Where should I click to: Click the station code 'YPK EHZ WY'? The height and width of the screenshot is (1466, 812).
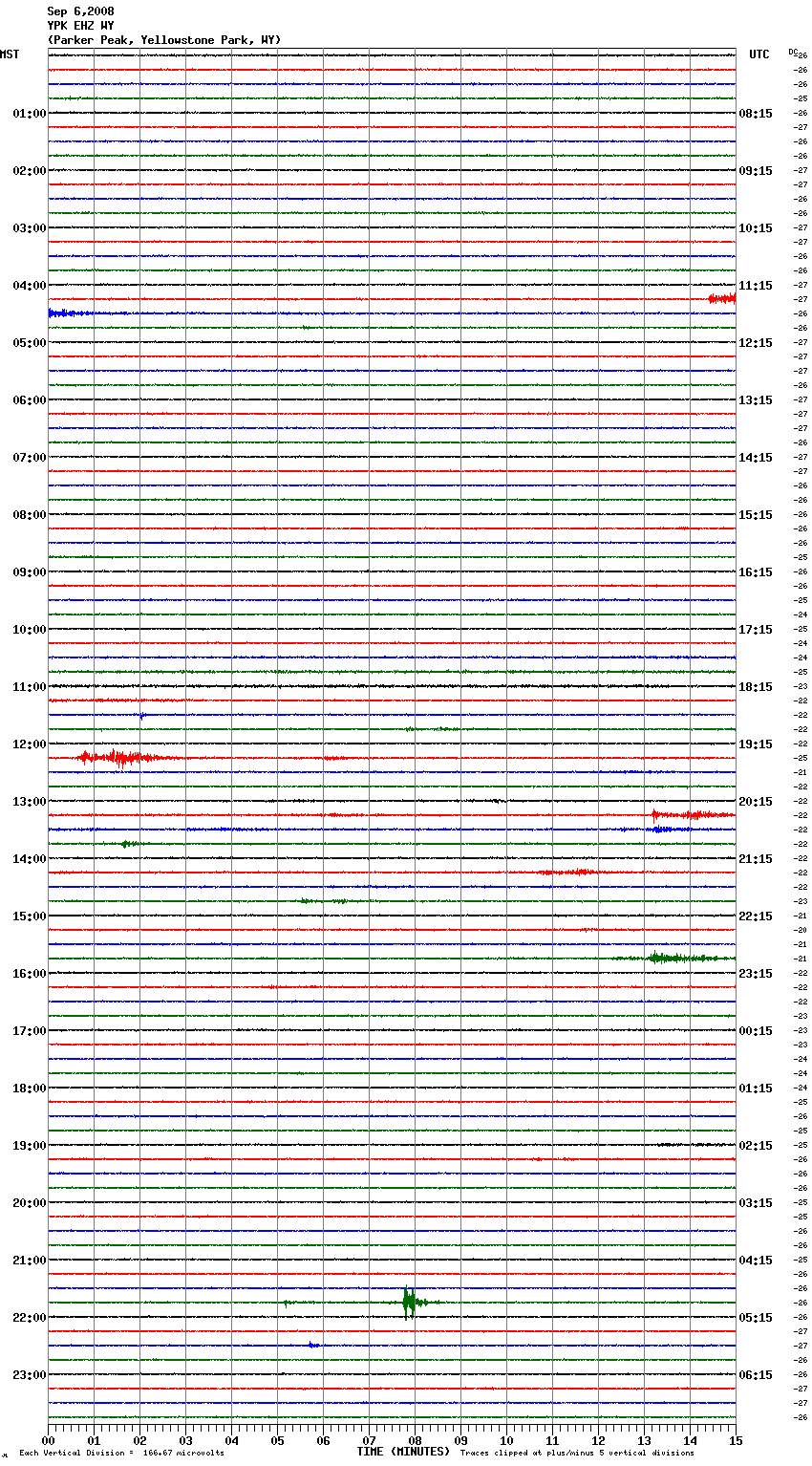pos(80,26)
